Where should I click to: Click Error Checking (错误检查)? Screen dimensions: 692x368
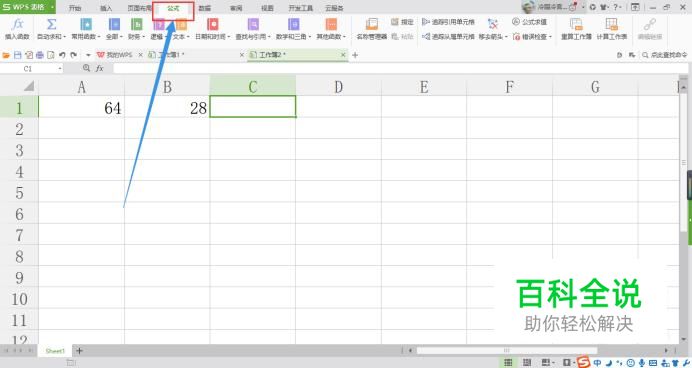click(530, 37)
